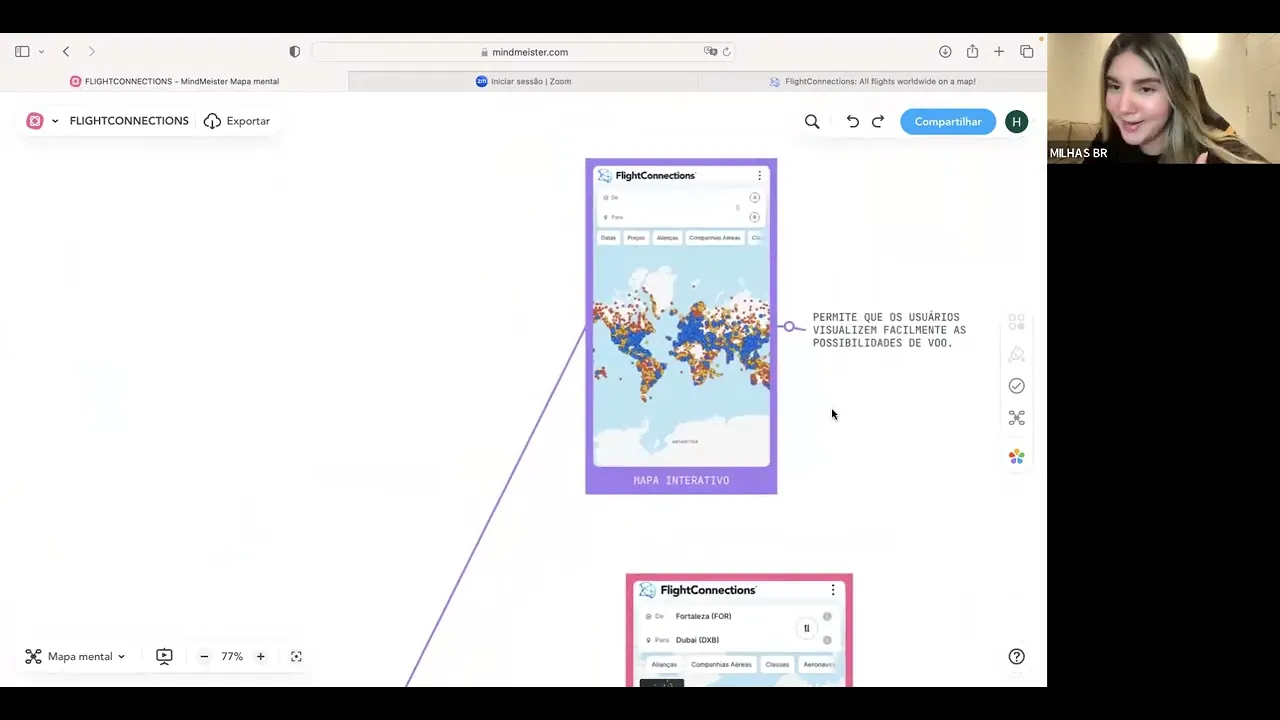
Task: Click the Compartilhar button
Action: pos(948,121)
